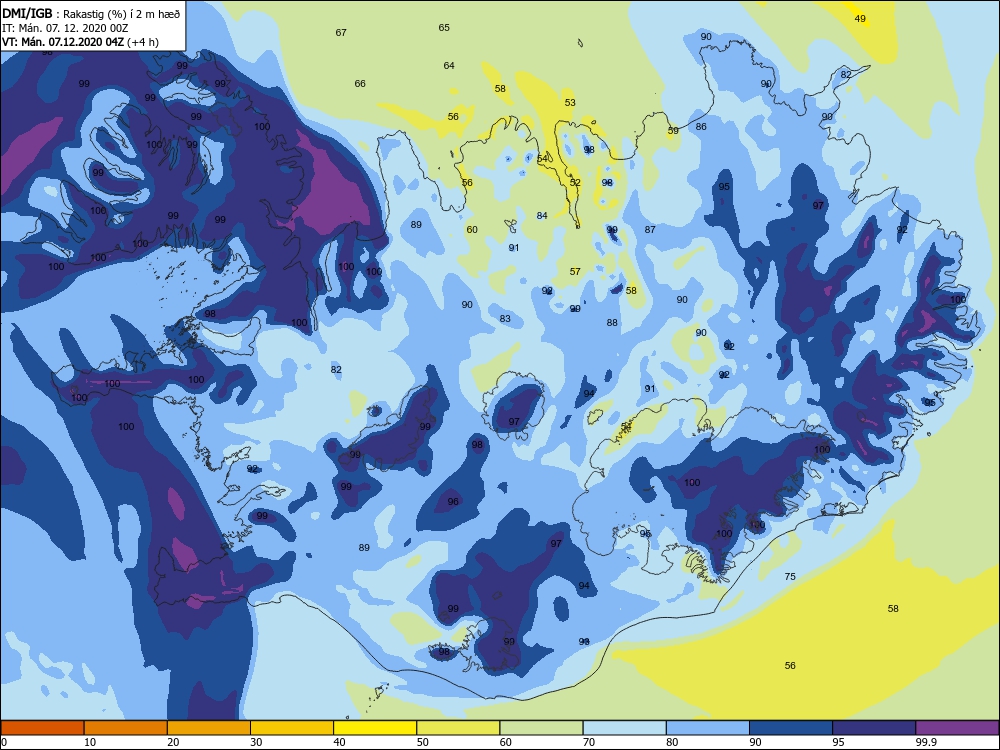Click the map humidity value 67
Screen dimensions: 1000x750
click(x=341, y=33)
